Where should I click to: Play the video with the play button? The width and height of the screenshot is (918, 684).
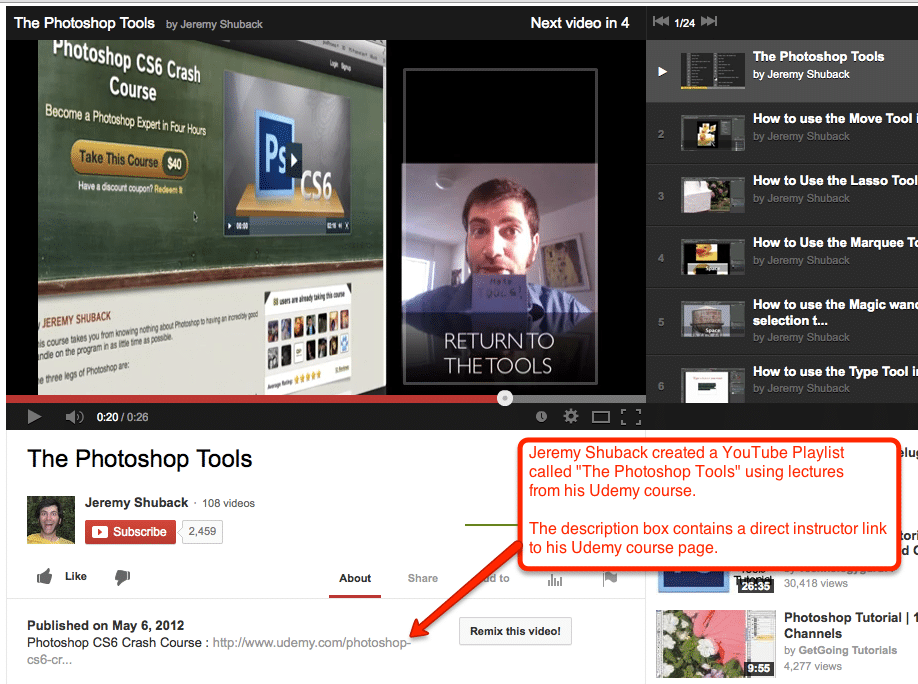(34, 417)
